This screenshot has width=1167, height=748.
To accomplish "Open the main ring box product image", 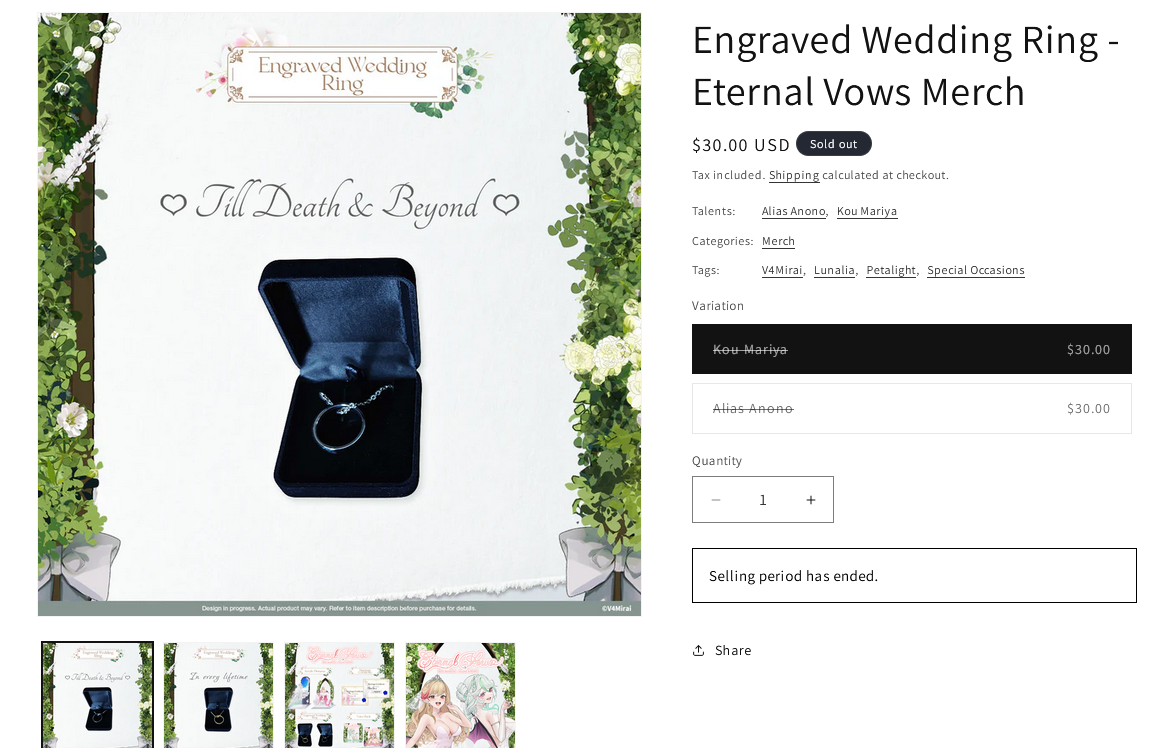I will [x=339, y=314].
